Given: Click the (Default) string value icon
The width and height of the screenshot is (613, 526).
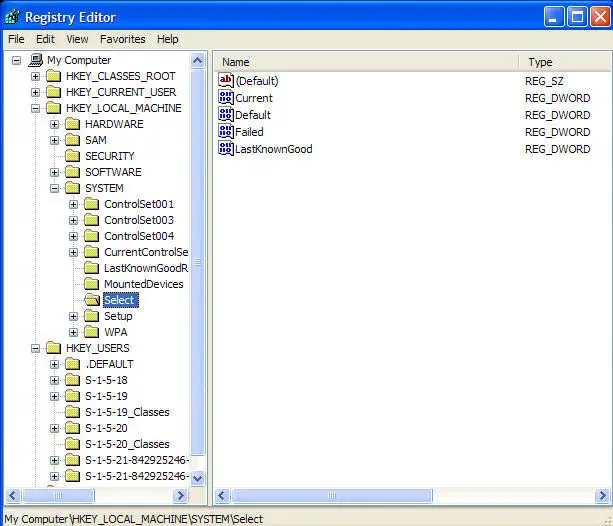Looking at the screenshot, I should pyautogui.click(x=226, y=81).
